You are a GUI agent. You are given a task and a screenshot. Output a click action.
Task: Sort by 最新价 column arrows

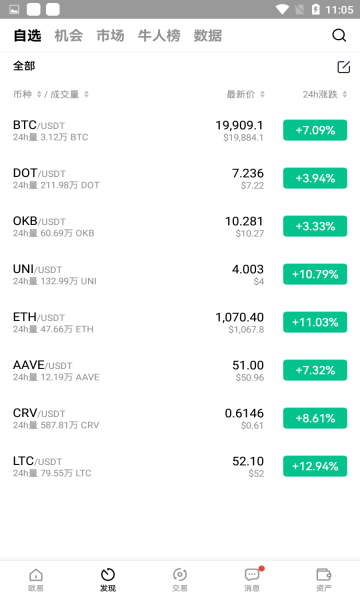point(262,94)
